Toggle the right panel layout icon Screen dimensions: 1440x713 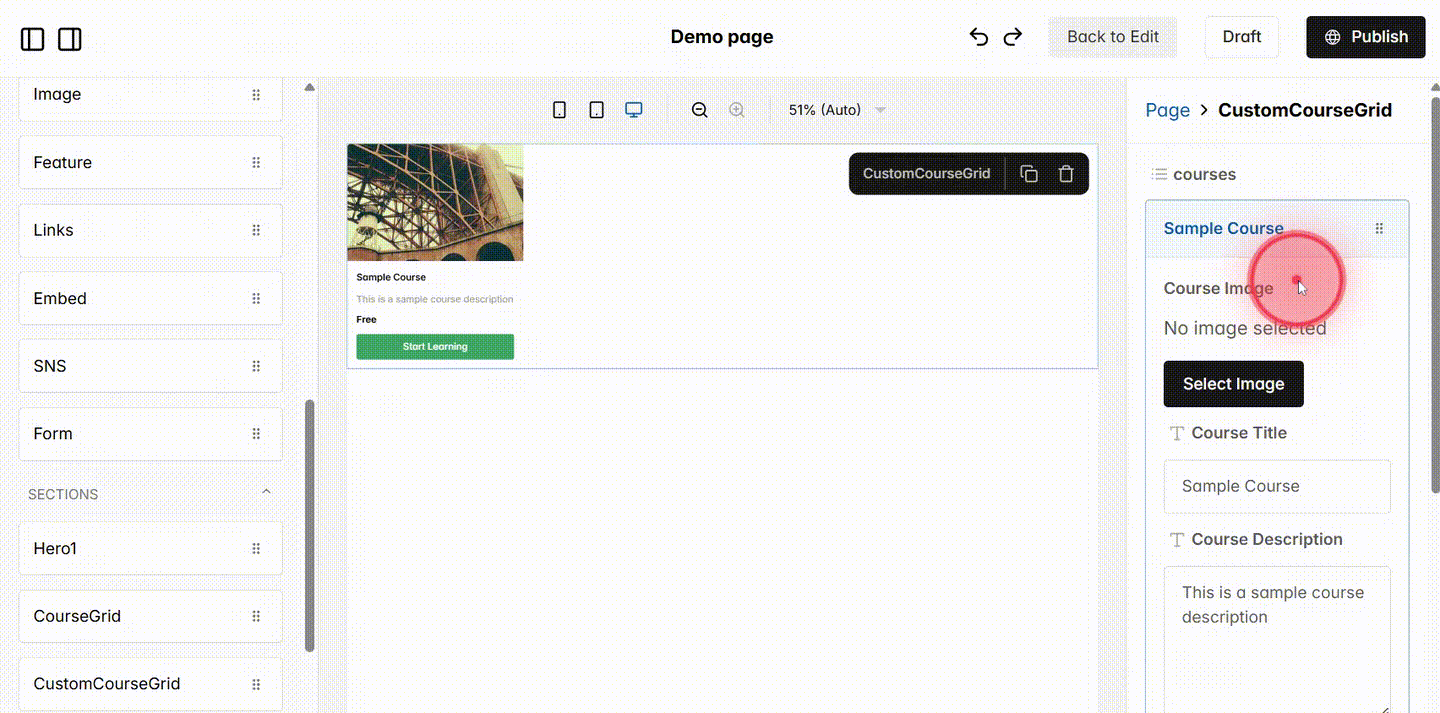69,38
